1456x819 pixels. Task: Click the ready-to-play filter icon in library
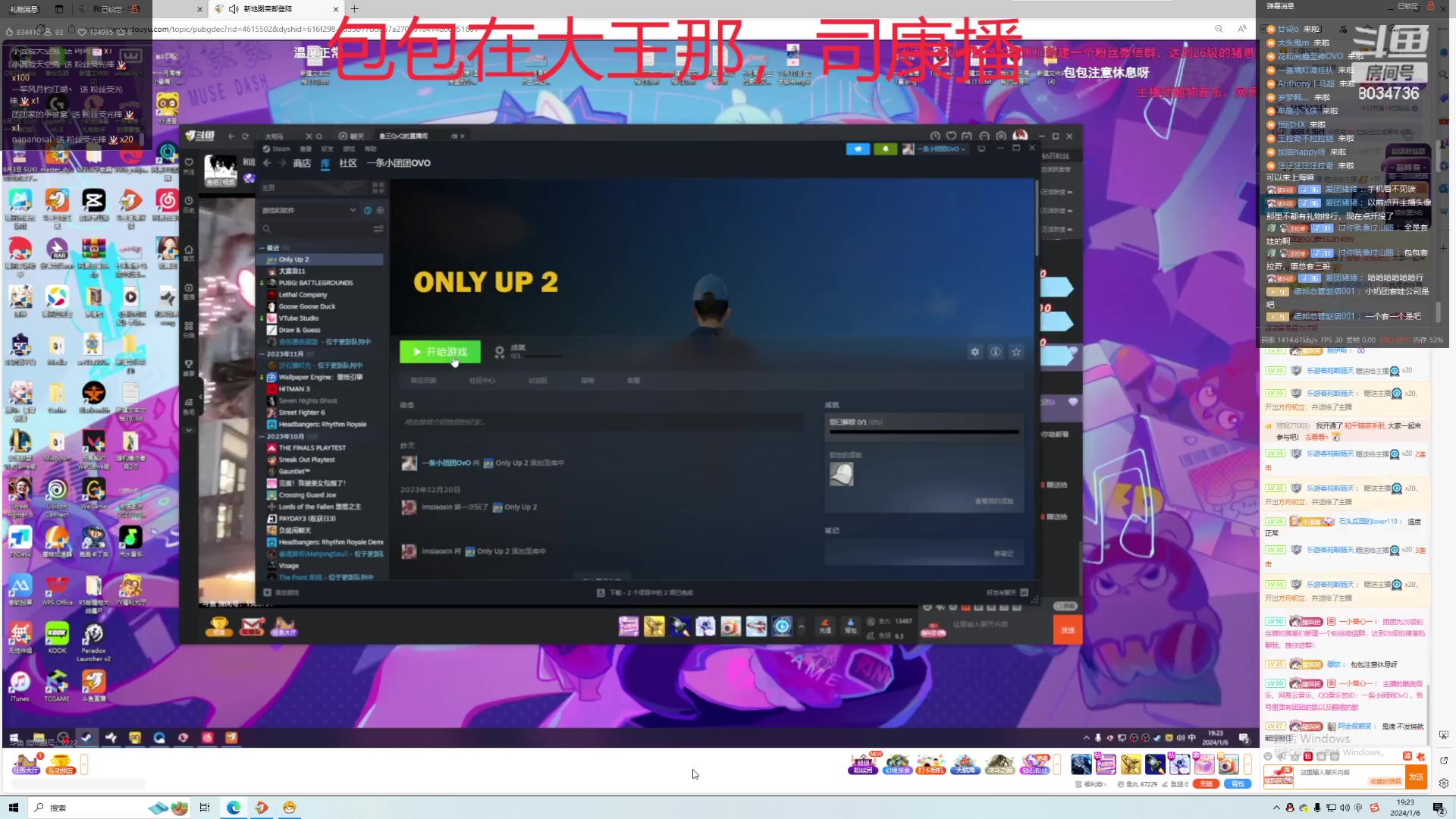(380, 210)
